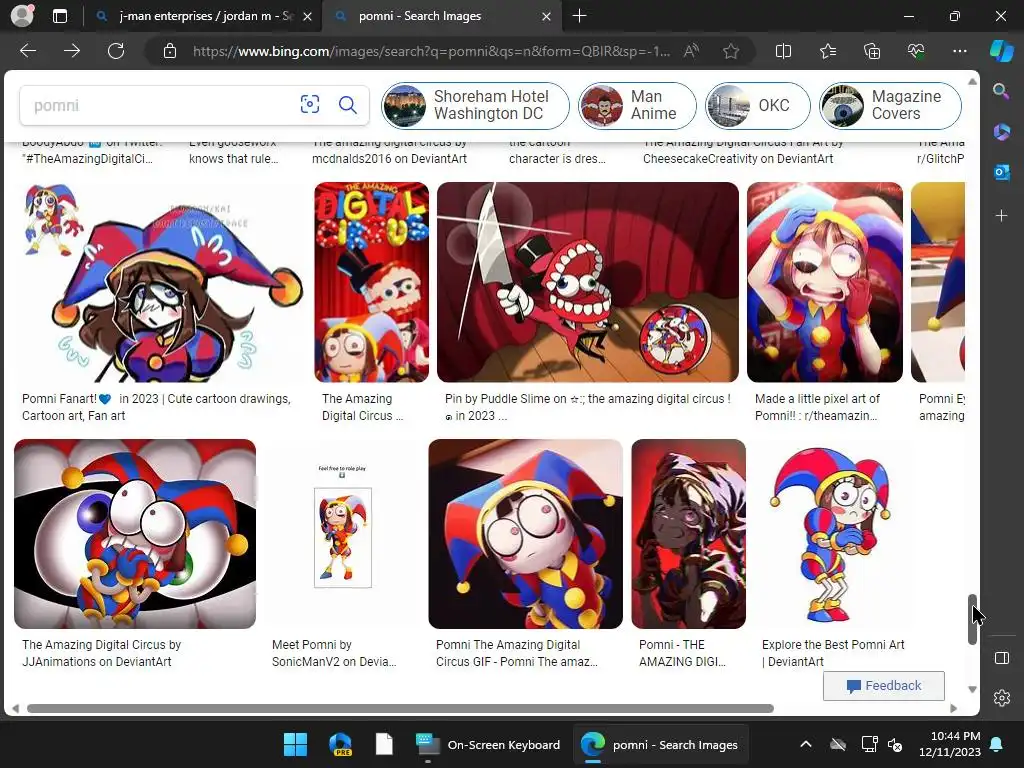
Task: Click 'Meet Pomni by SonicManV2' caption
Action: click(334, 653)
